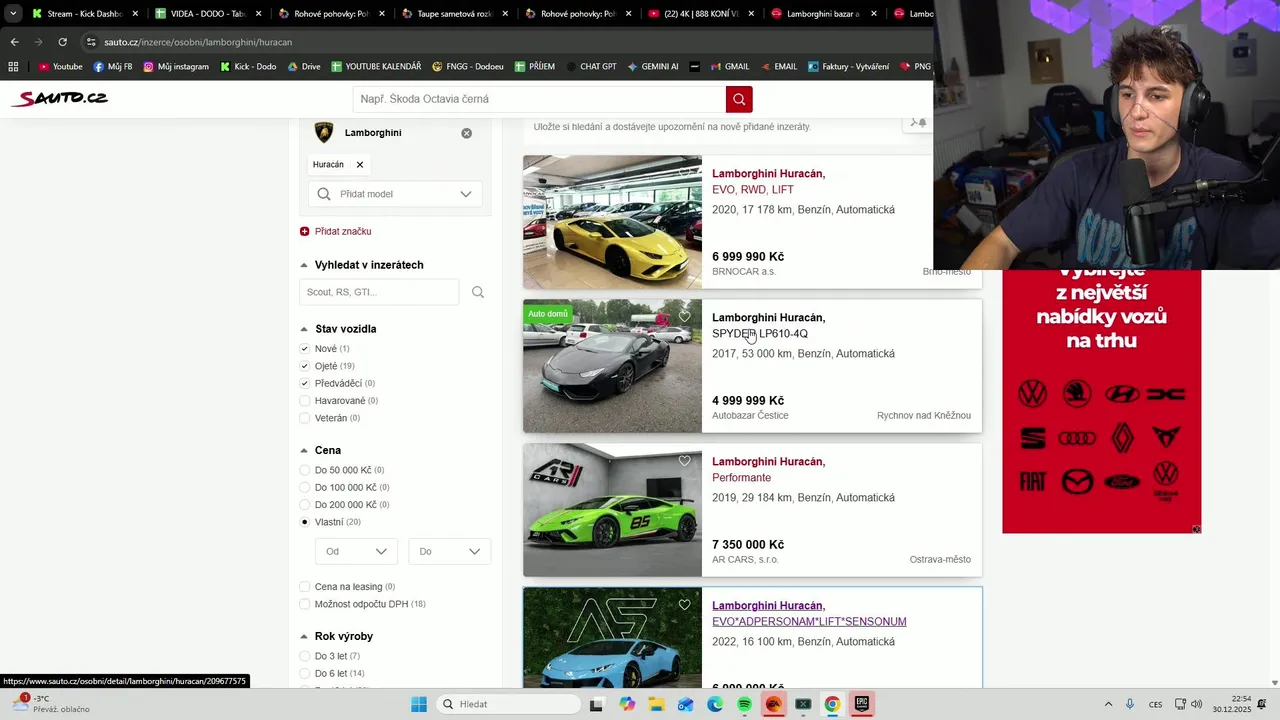Show hidden system tray icons

(1108, 704)
